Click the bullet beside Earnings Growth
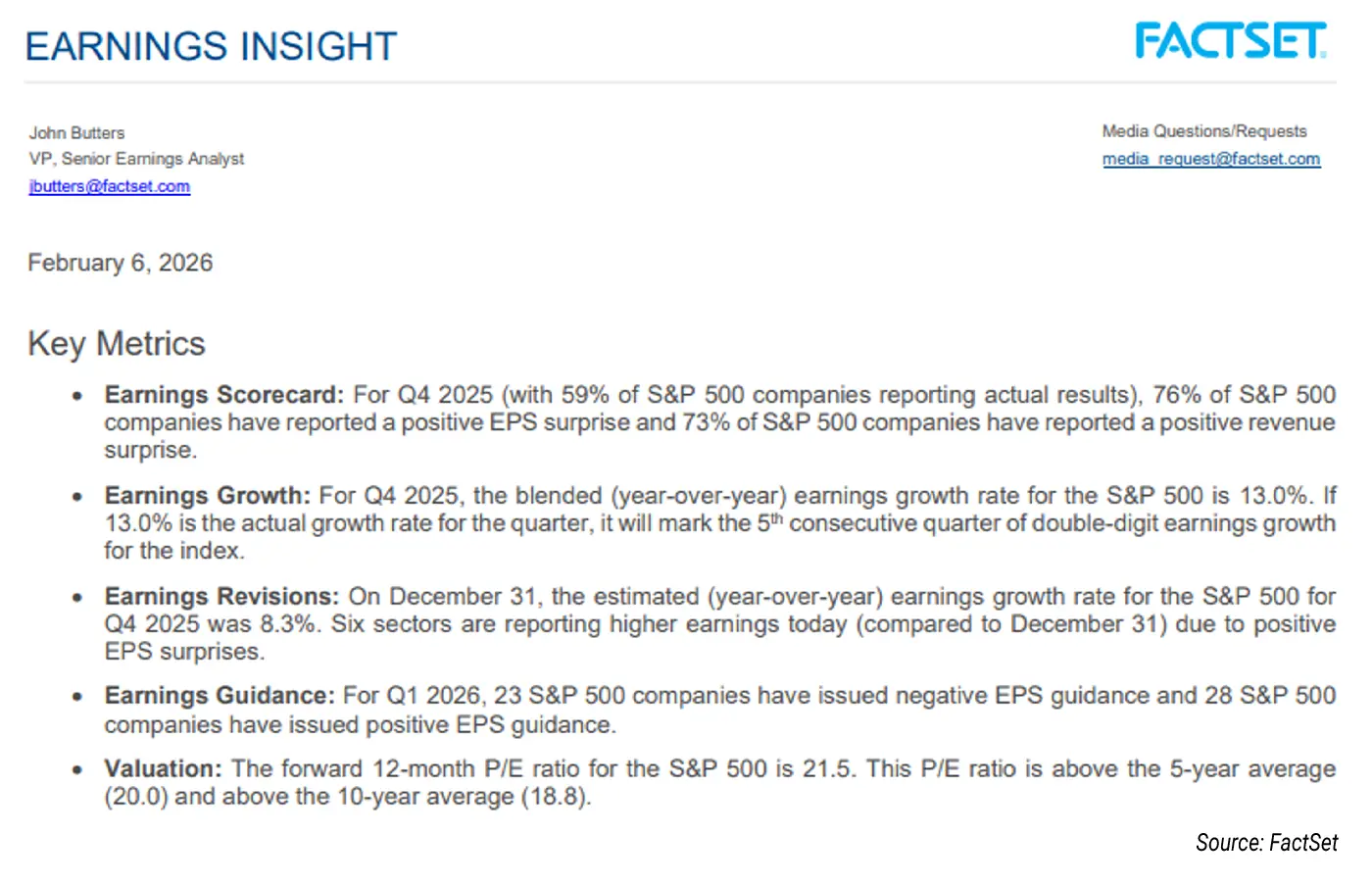 point(76,497)
